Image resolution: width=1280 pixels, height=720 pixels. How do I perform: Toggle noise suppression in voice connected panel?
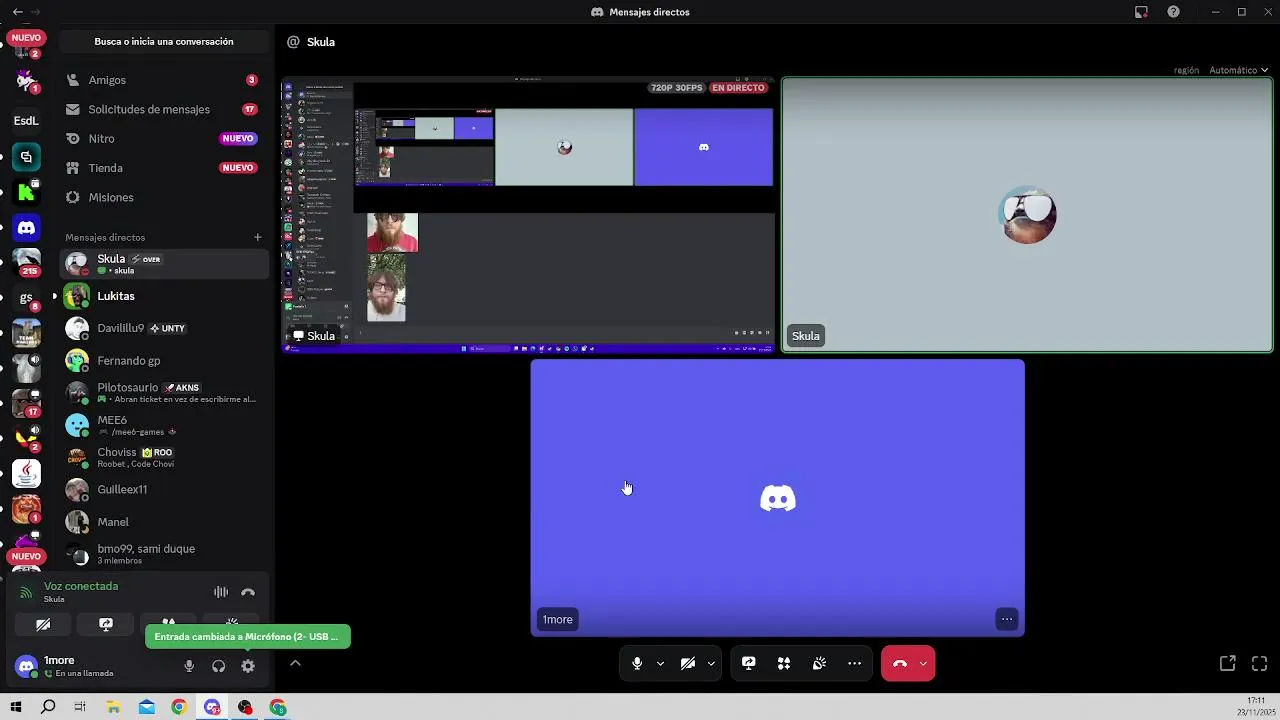click(x=221, y=592)
